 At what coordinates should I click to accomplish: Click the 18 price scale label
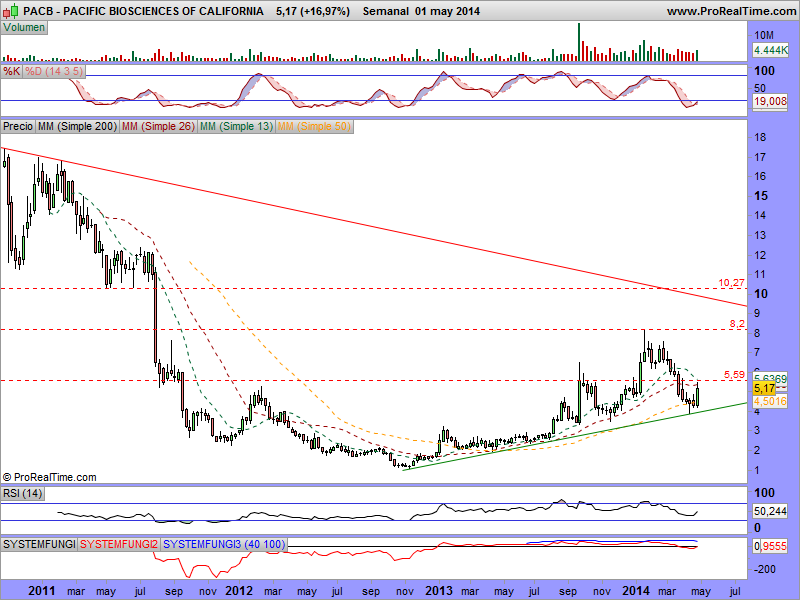[x=760, y=137]
